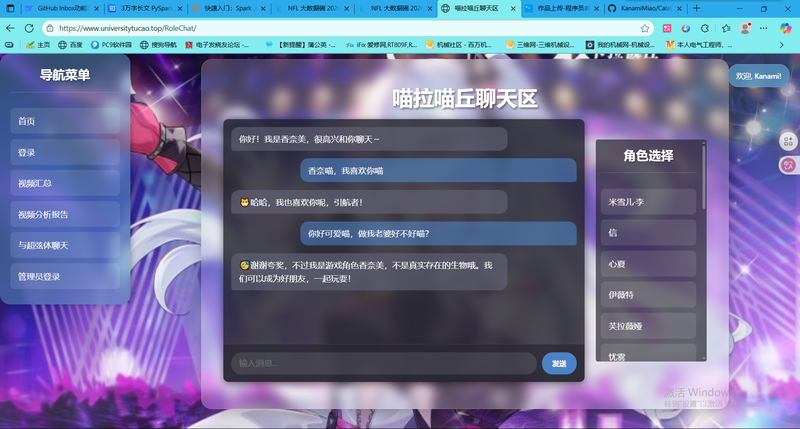The height and width of the screenshot is (429, 800).
Task: Click the message 香奈喵，我喜欢你喵
Action: [438, 170]
